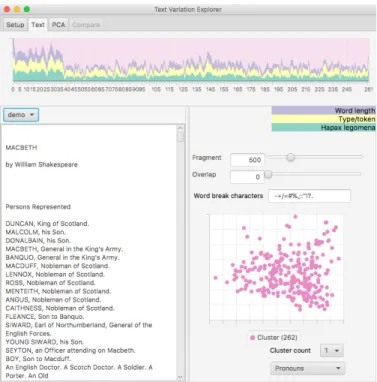Click the text pane scroll-down arrow

(180, 377)
